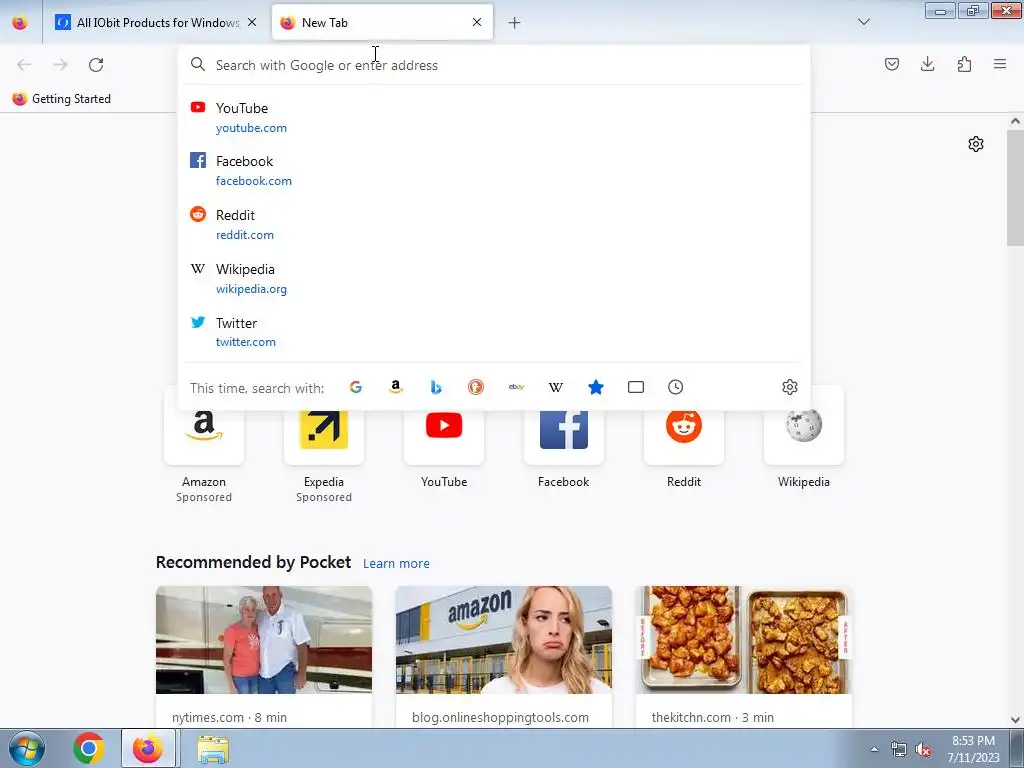This screenshot has height=768, width=1024.
Task: Search open tabs using the tabs icon
Action: (x=636, y=387)
